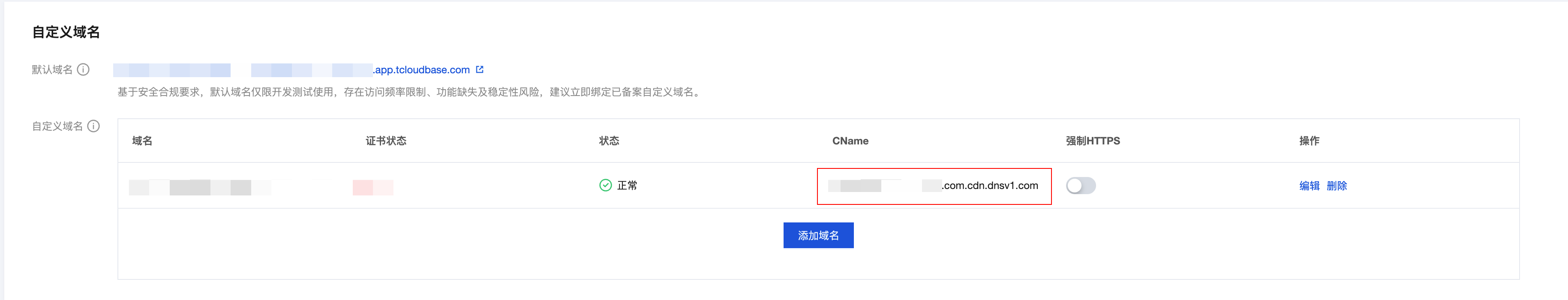
Task: Click the blurred domain name in table row
Action: point(200,187)
